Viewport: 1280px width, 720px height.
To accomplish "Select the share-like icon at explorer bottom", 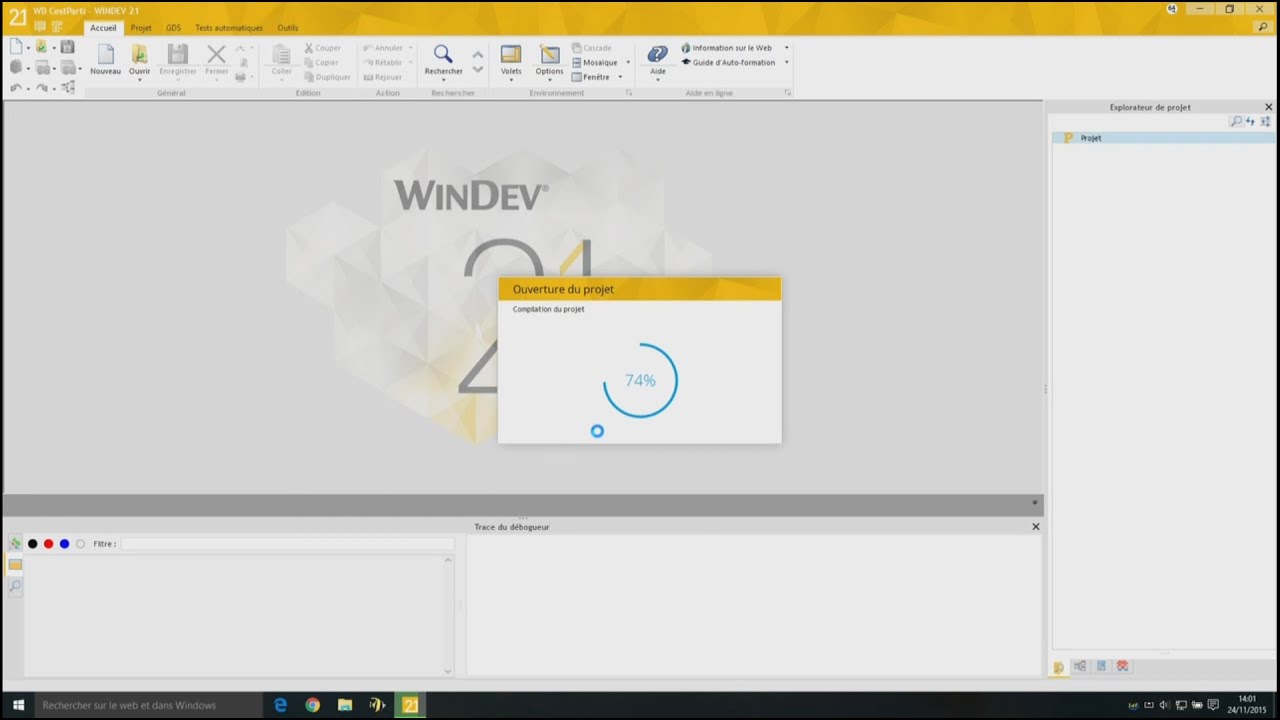I will pos(1080,666).
